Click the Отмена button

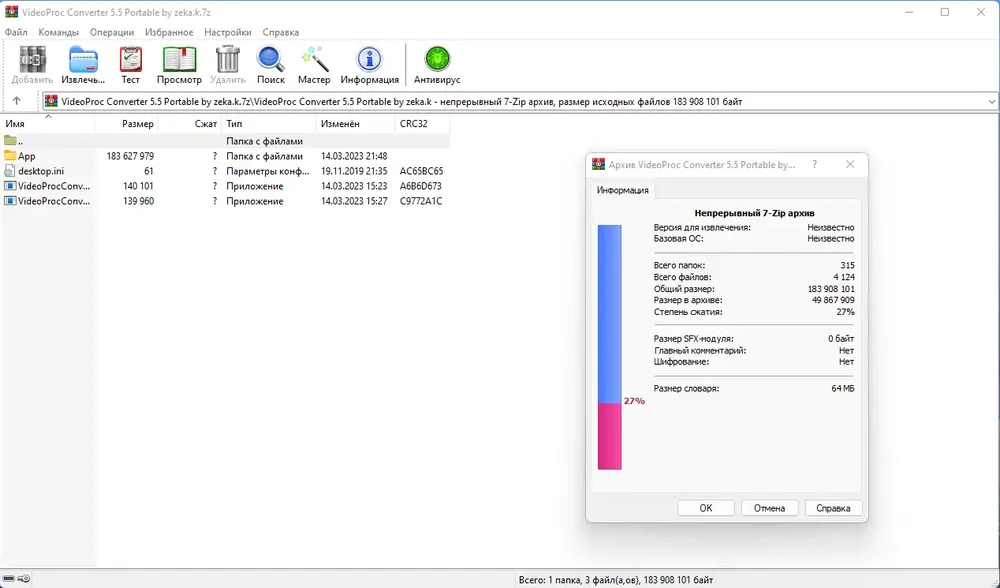(769, 508)
